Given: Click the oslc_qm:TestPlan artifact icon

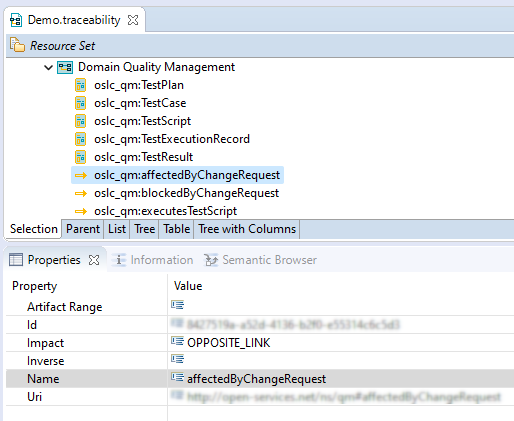Looking at the screenshot, I should [x=80, y=85].
